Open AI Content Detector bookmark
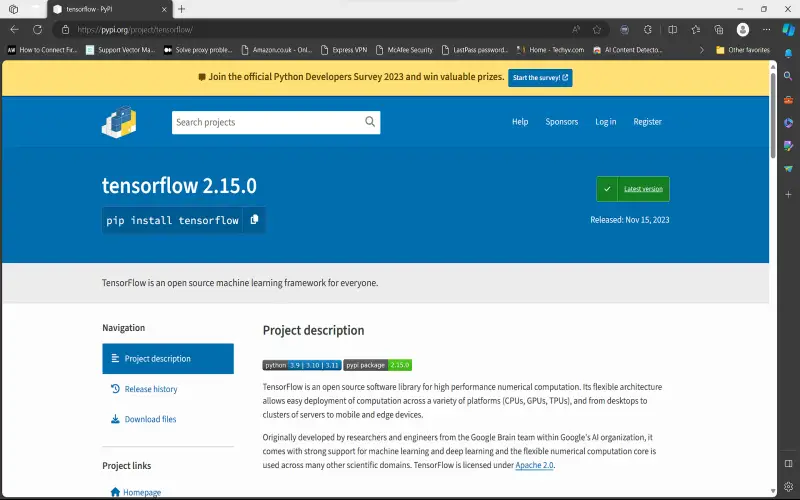This screenshot has height=500, width=800. pos(628,50)
